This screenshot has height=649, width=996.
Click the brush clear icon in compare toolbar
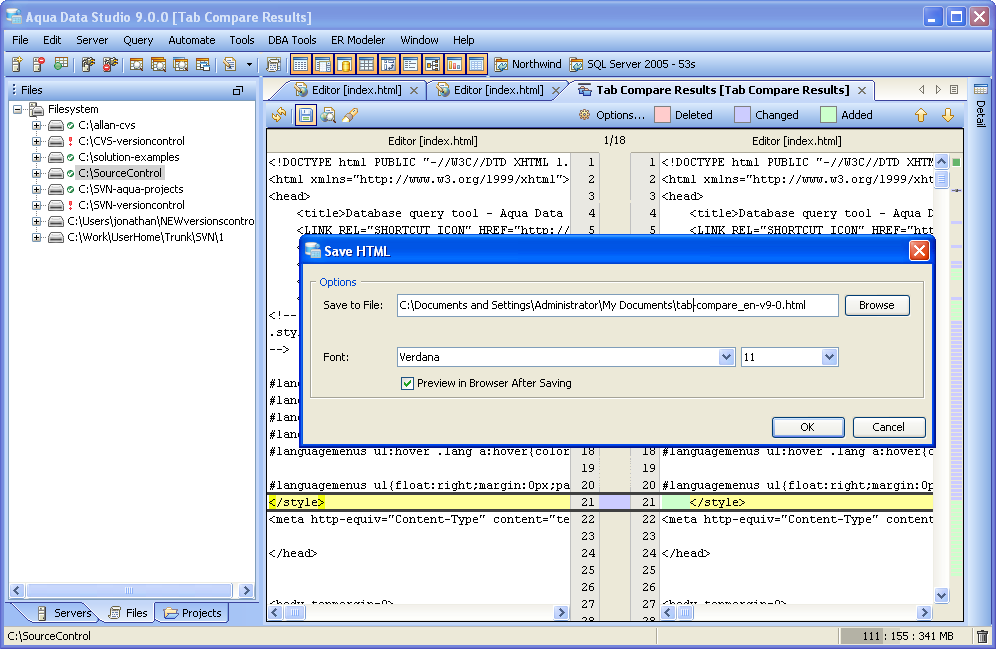[x=350, y=115]
